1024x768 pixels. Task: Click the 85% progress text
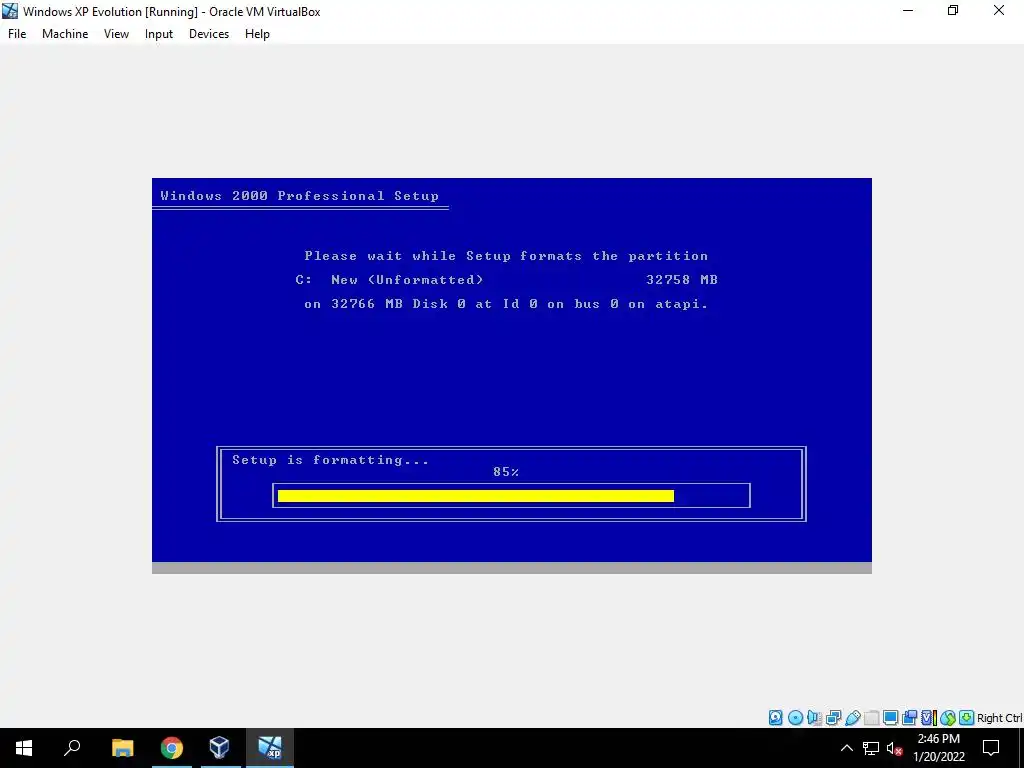(506, 472)
